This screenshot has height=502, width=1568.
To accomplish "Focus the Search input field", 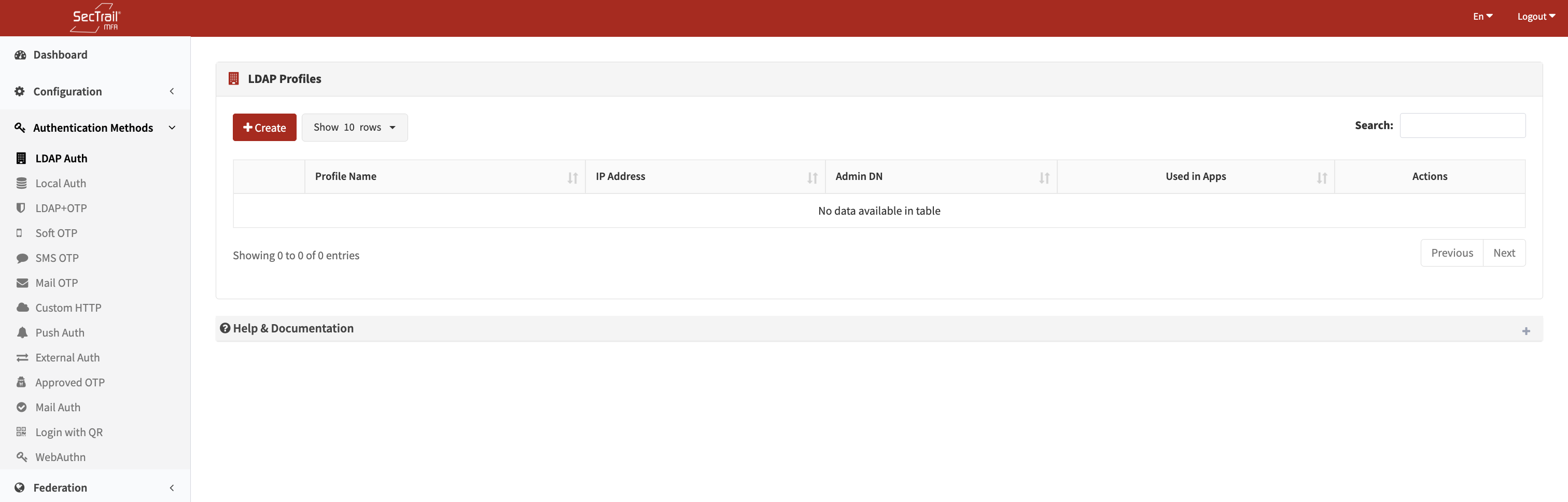I will tap(1462, 125).
